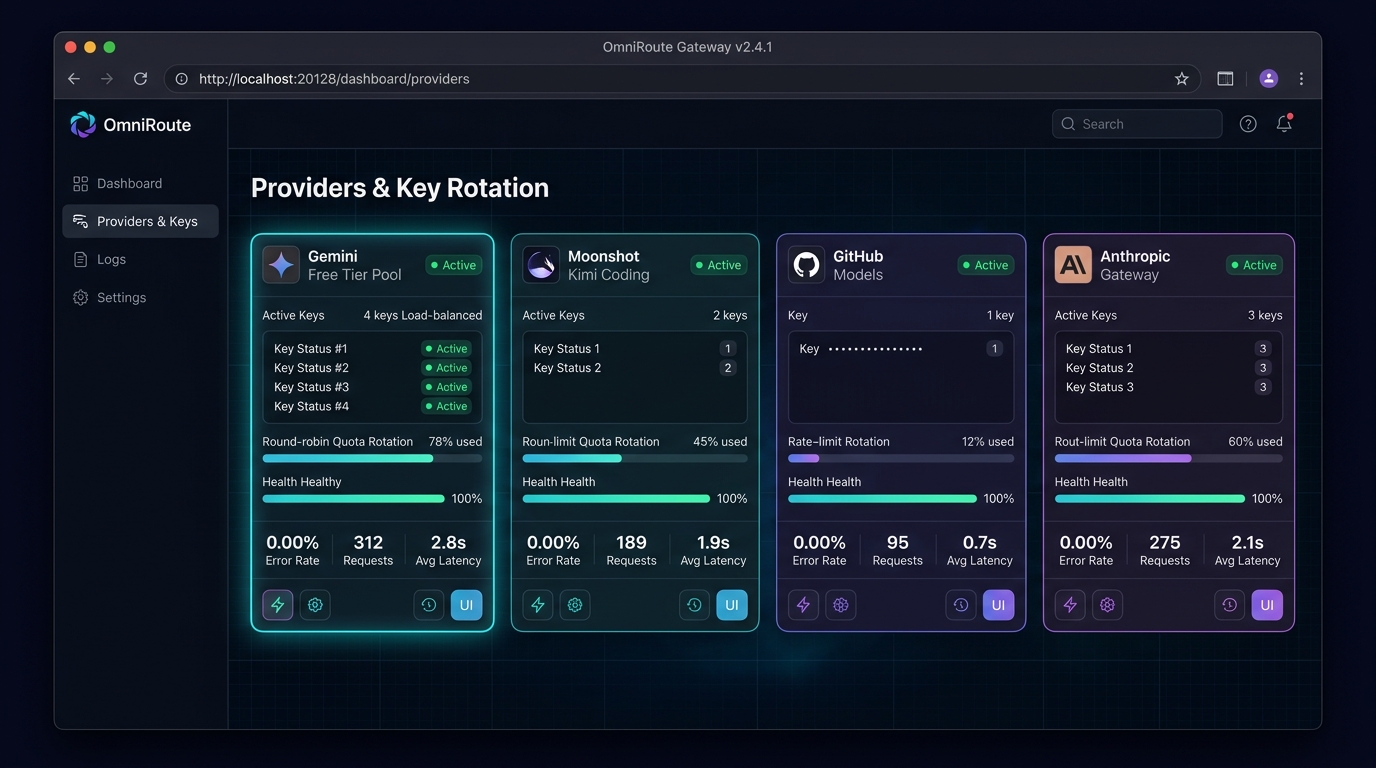The height and width of the screenshot is (768, 1376).
Task: Click the browser forward arrow
Action: [x=107, y=79]
